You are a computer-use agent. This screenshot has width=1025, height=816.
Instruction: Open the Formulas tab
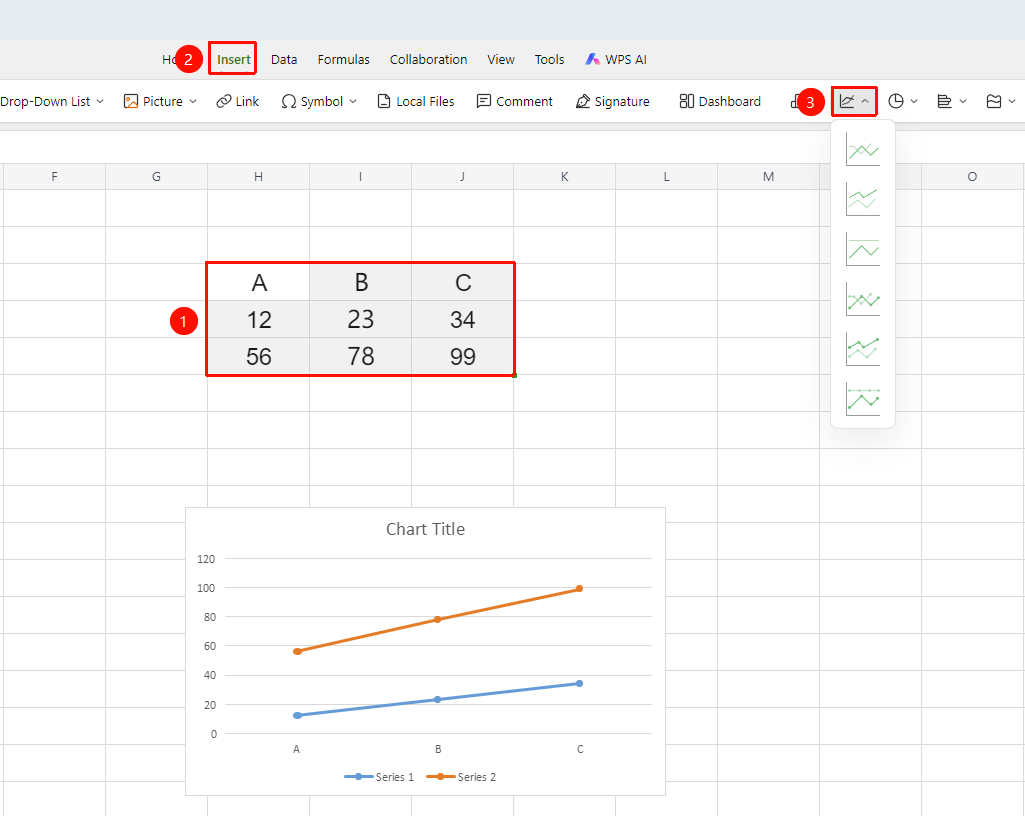344,60
